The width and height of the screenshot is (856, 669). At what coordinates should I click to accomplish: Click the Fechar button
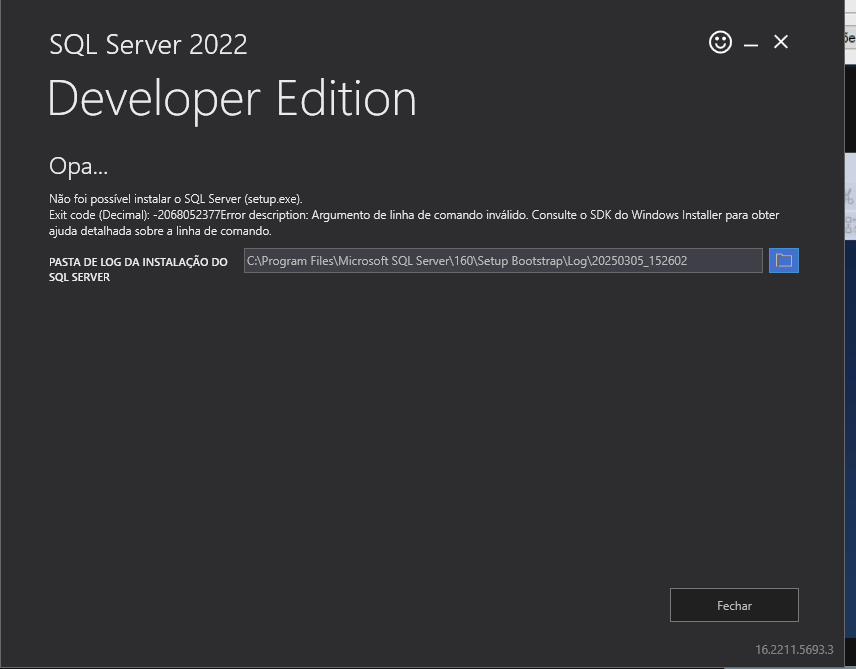coord(734,605)
